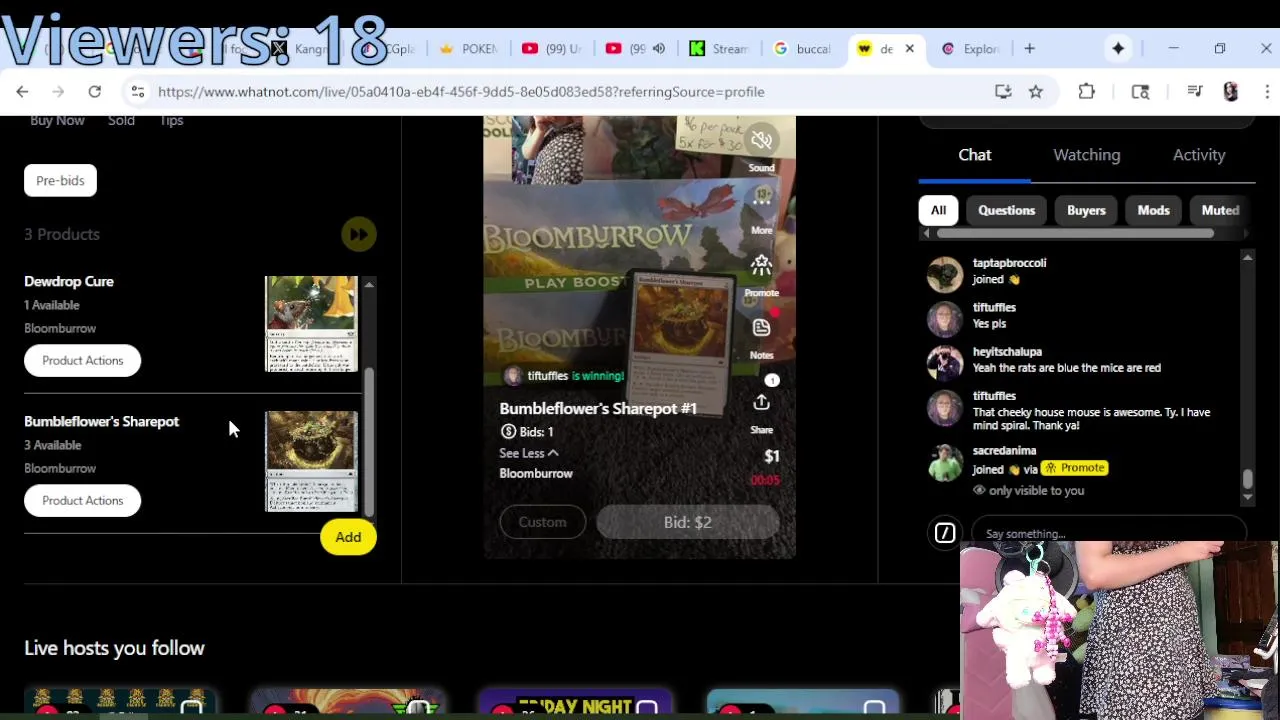Viewport: 1280px width, 720px height.
Task: Click tiftuffles winning bidder name
Action: pos(547,376)
